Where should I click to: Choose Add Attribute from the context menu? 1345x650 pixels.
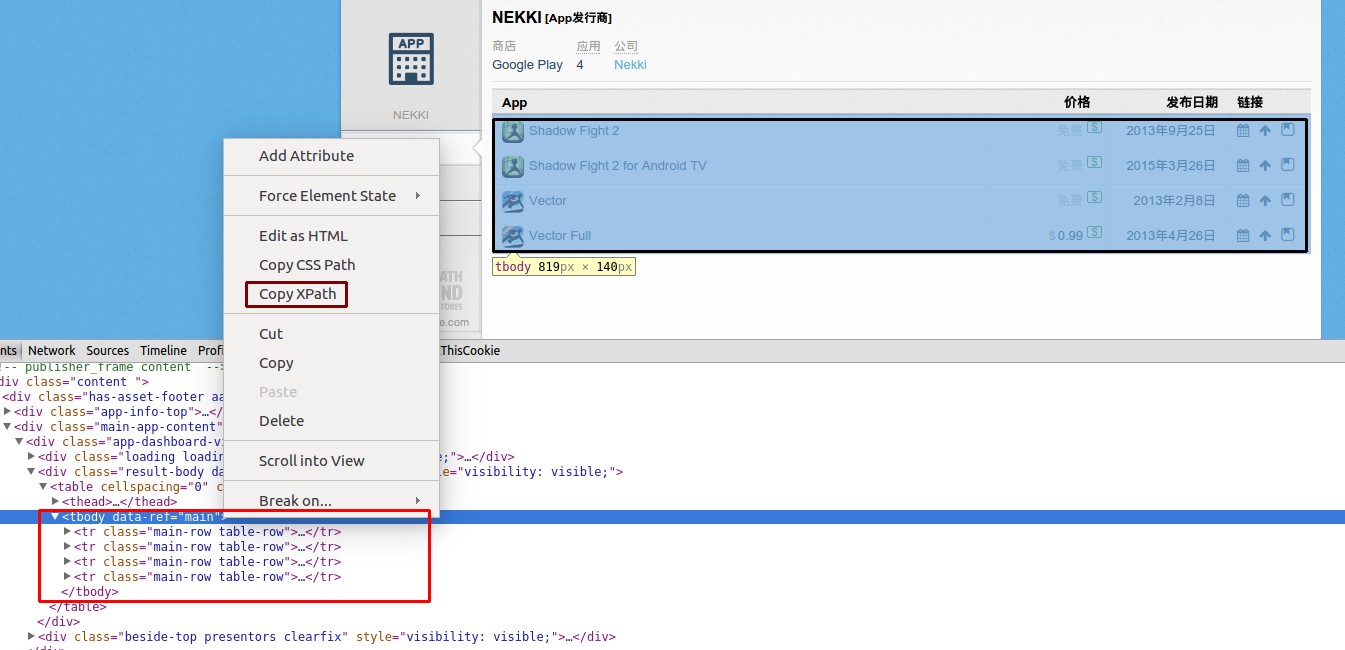point(331,156)
